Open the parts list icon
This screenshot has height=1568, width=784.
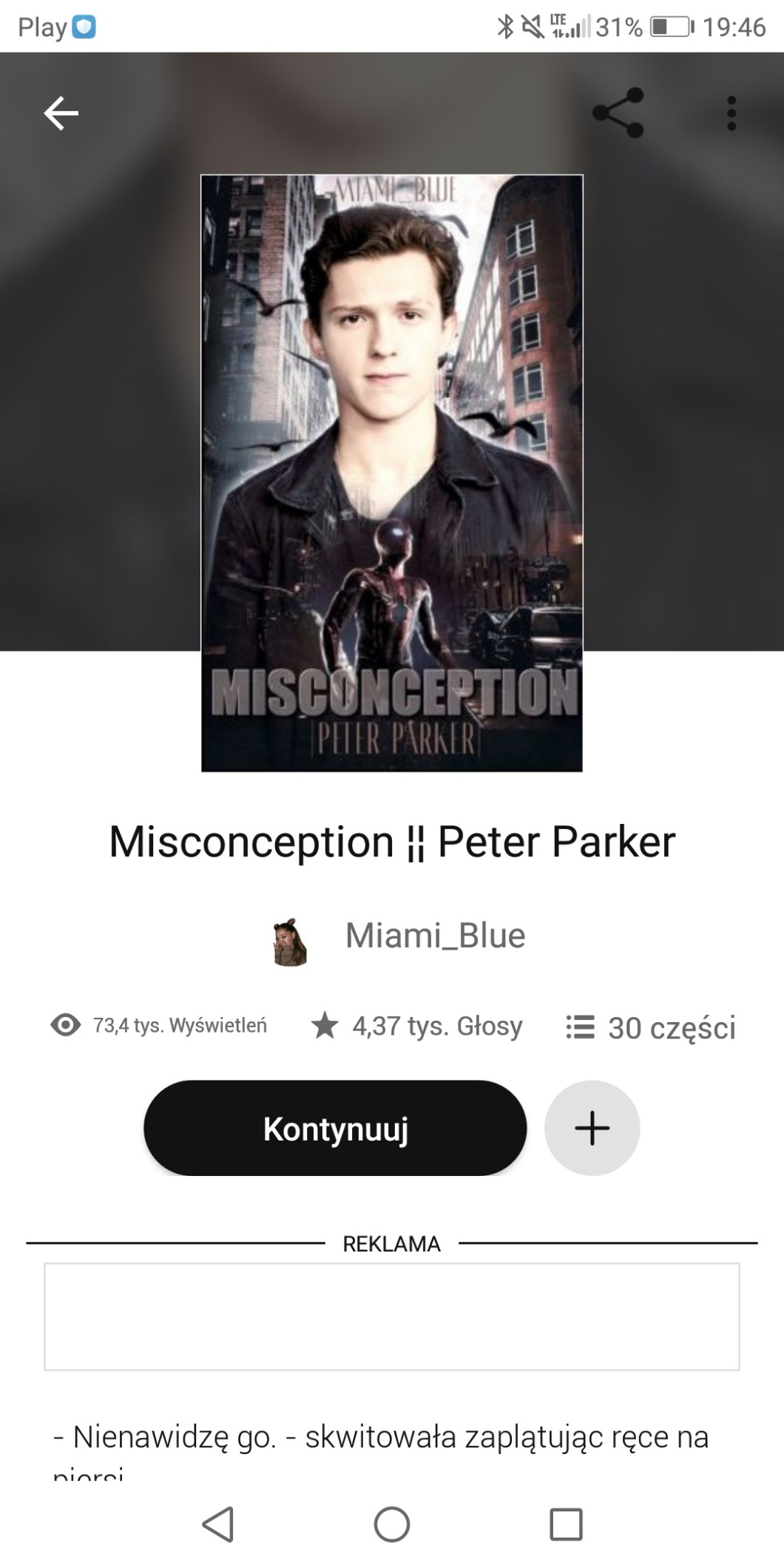580,1027
